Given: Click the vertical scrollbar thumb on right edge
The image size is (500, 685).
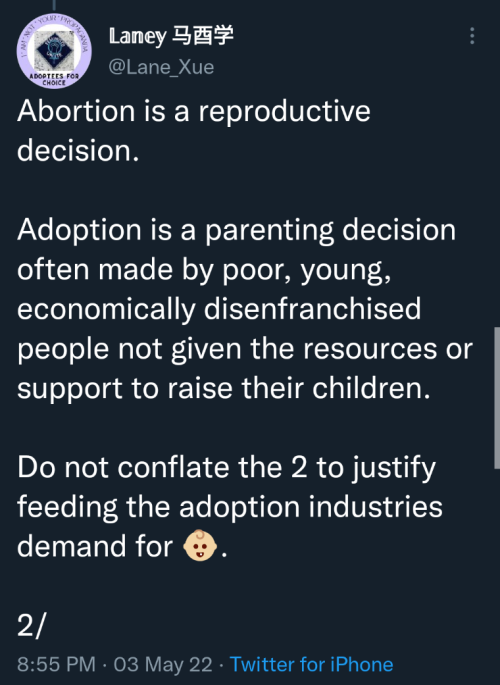Looking at the screenshot, I should (497, 398).
